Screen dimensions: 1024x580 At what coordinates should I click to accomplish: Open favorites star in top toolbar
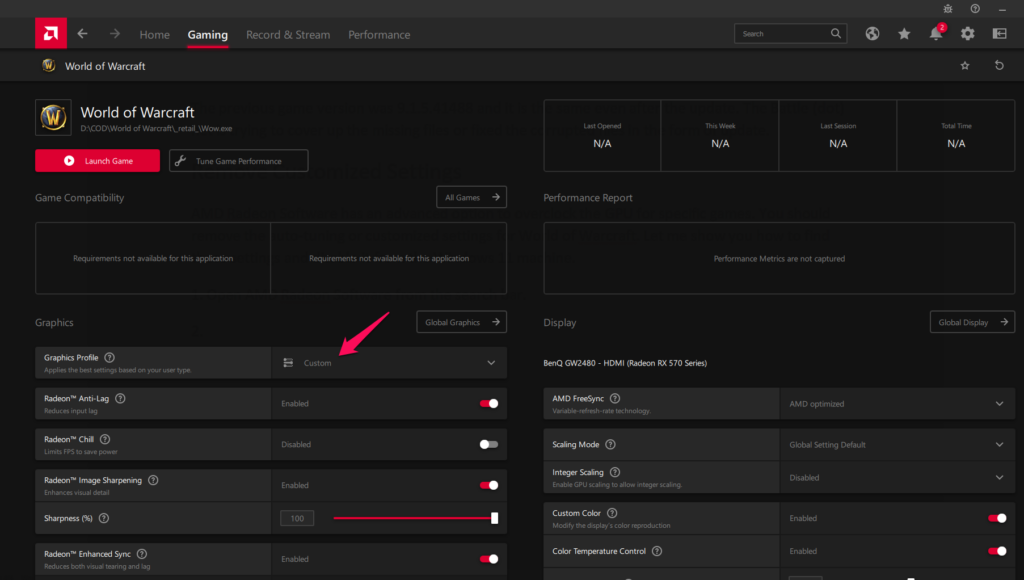904,33
